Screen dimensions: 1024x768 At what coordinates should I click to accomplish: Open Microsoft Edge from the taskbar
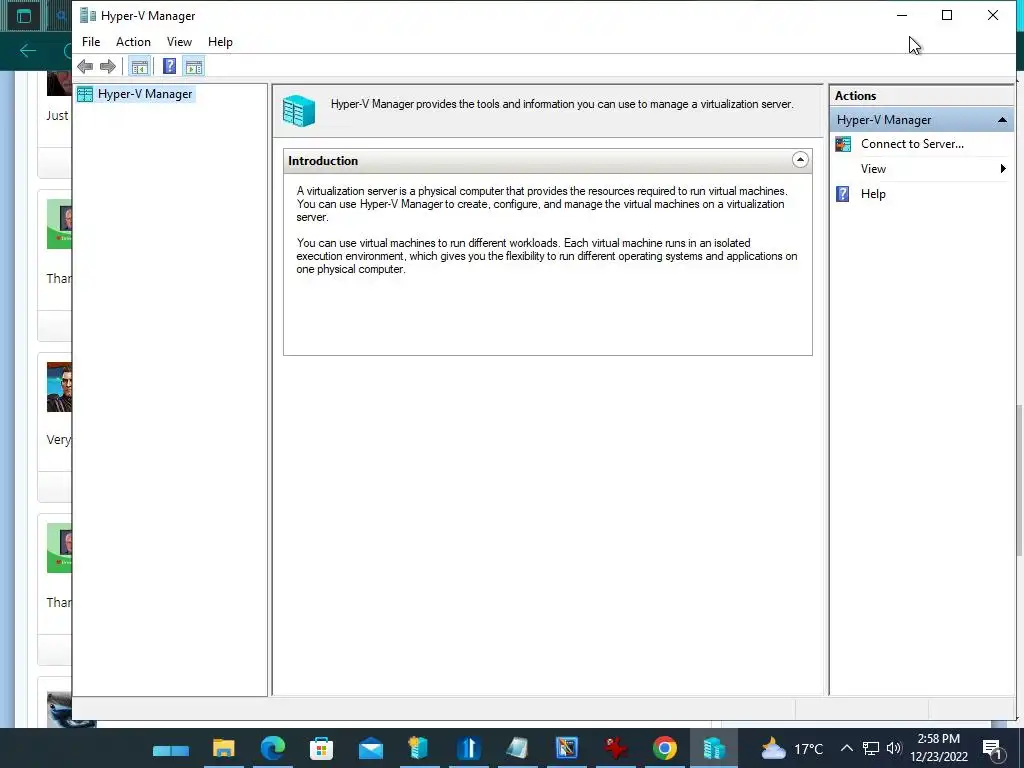272,748
